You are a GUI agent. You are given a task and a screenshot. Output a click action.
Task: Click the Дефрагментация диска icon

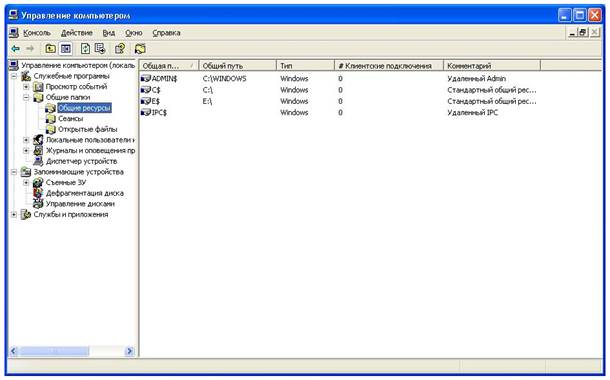coord(38,193)
